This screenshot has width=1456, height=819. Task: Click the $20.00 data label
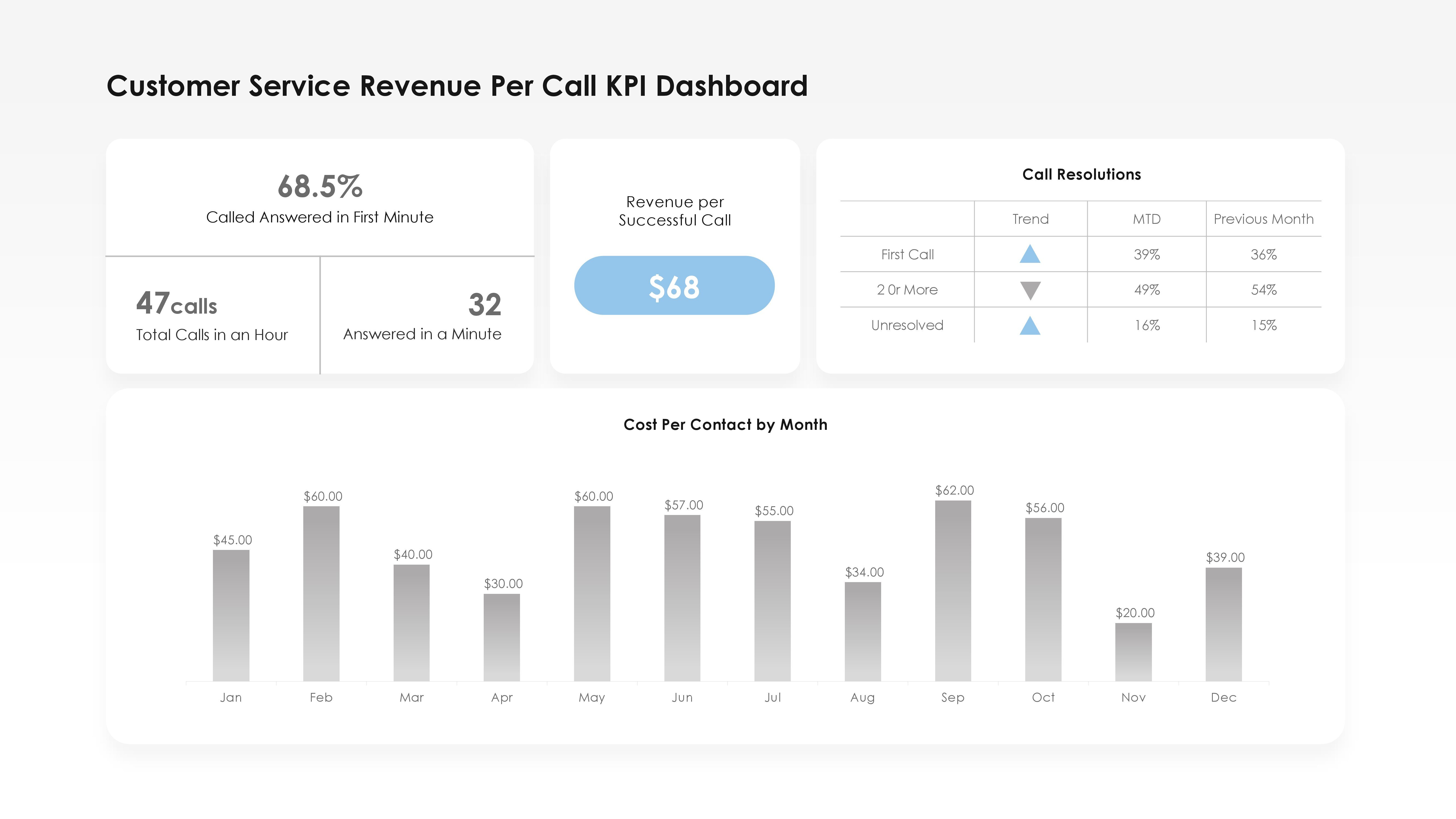click(x=1135, y=613)
